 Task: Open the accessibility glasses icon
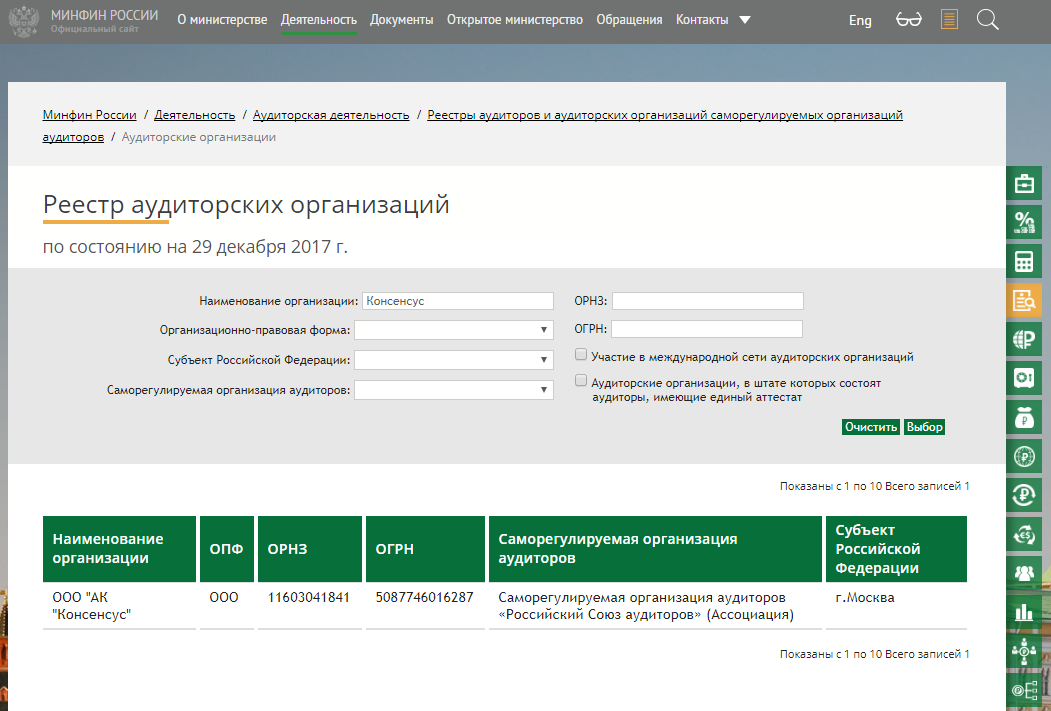click(908, 19)
